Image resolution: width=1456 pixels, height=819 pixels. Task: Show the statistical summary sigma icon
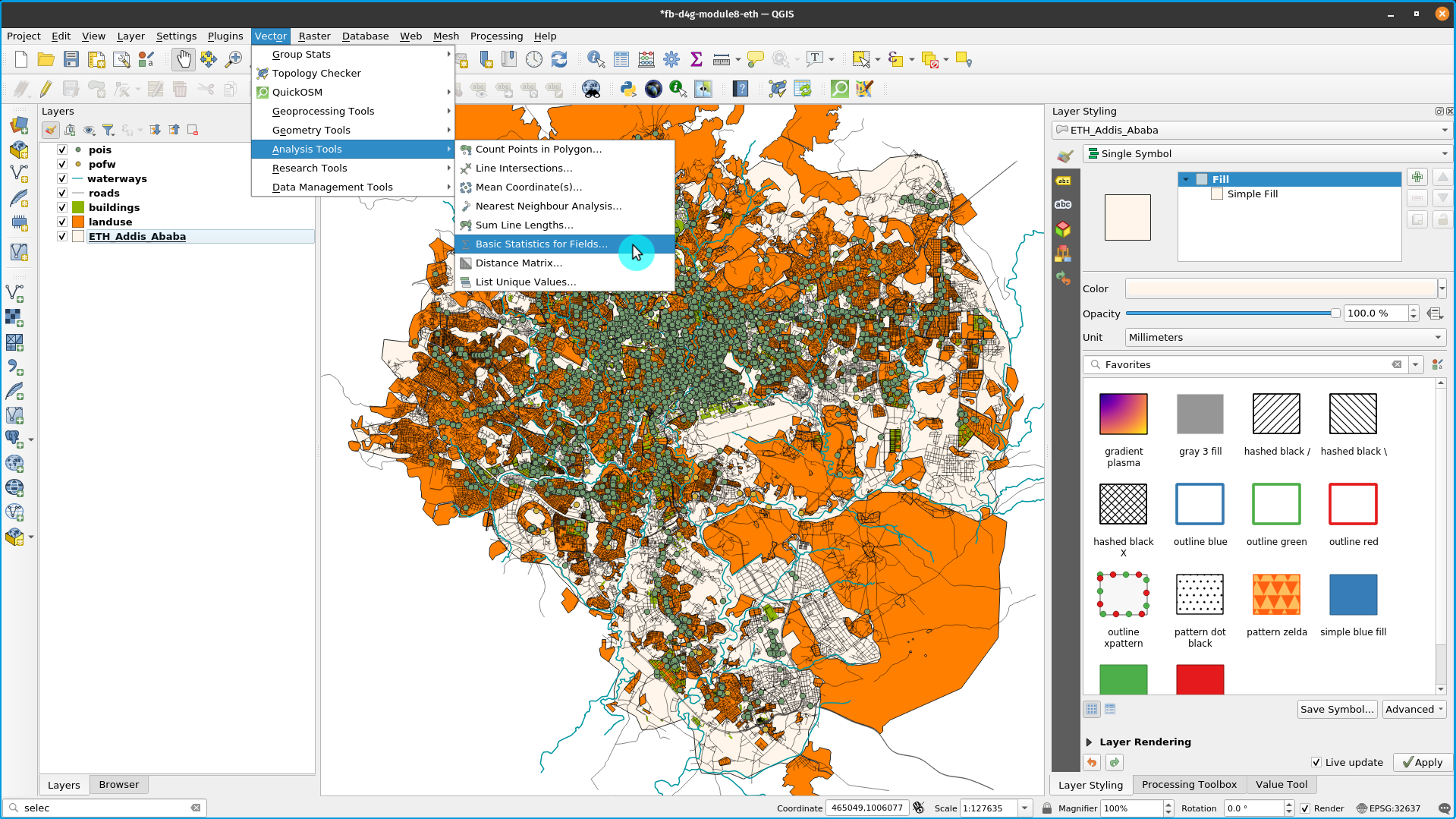tap(696, 59)
